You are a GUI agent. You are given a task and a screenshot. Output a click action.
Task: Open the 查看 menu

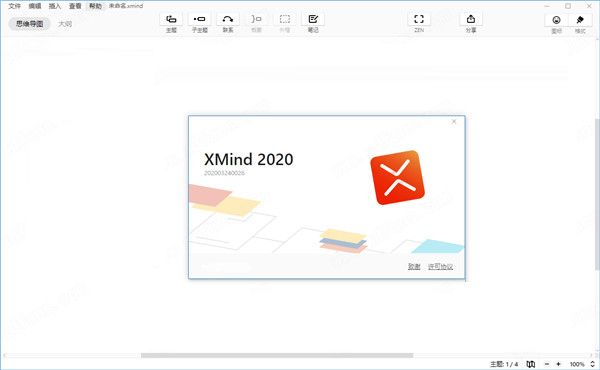(75, 6)
